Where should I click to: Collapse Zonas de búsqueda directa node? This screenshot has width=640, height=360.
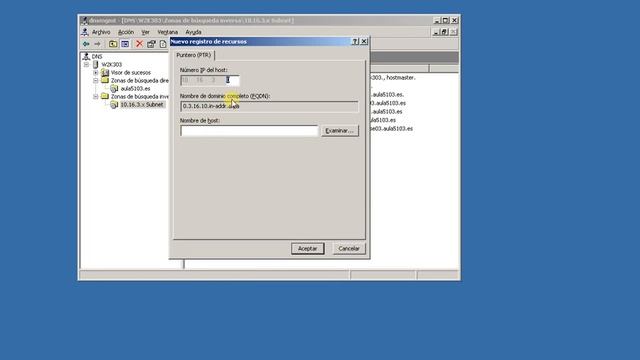tap(96, 80)
